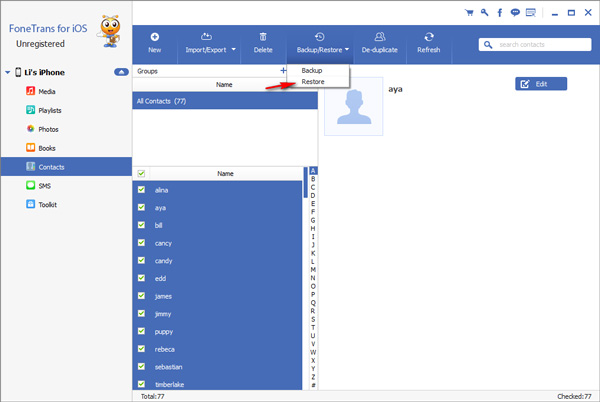Screen dimensions: 600x402
Task: Open the Facebook icon in title bar
Action: [x=500, y=13]
